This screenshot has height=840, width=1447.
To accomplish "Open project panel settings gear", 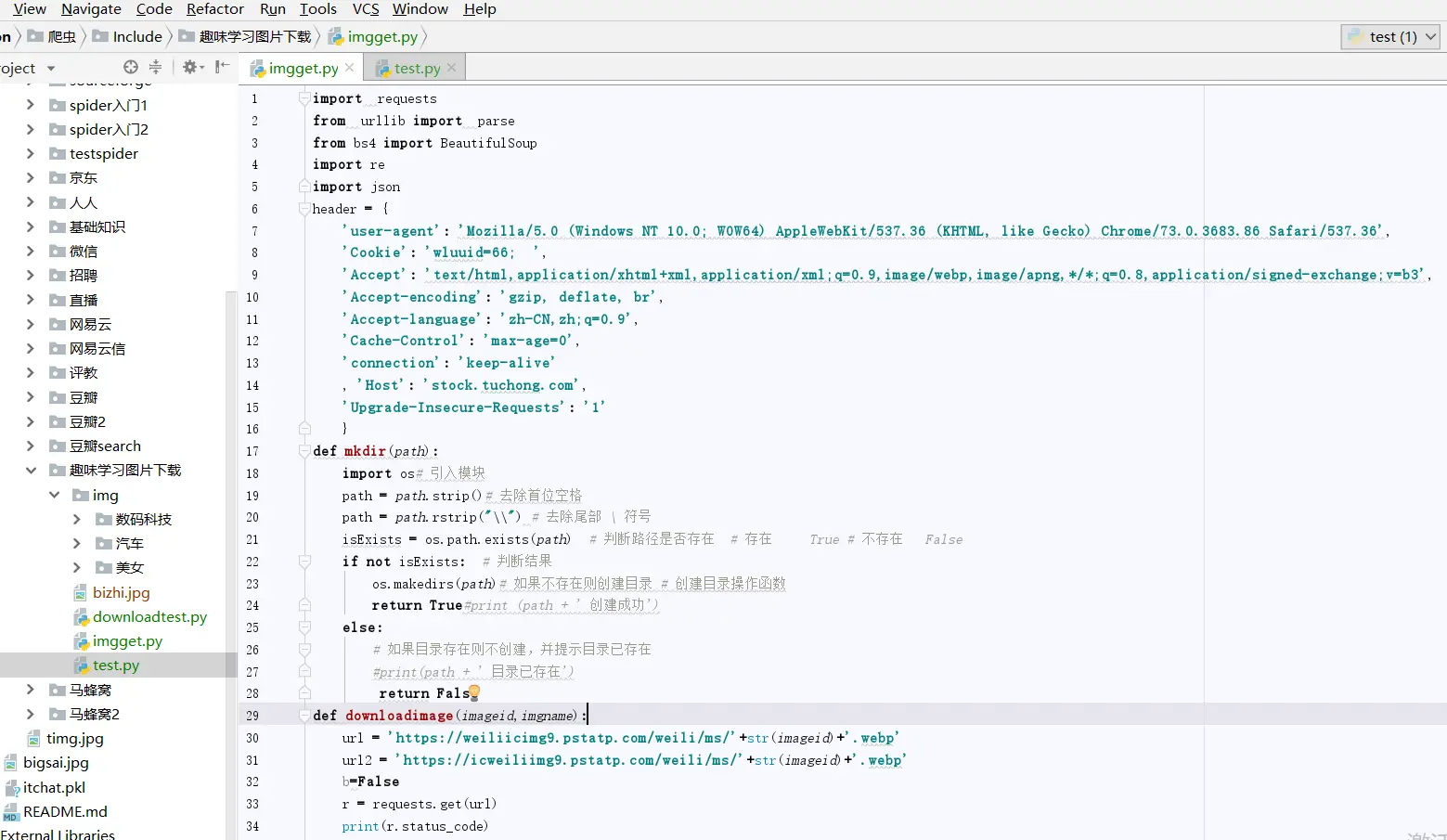I will [x=192, y=67].
